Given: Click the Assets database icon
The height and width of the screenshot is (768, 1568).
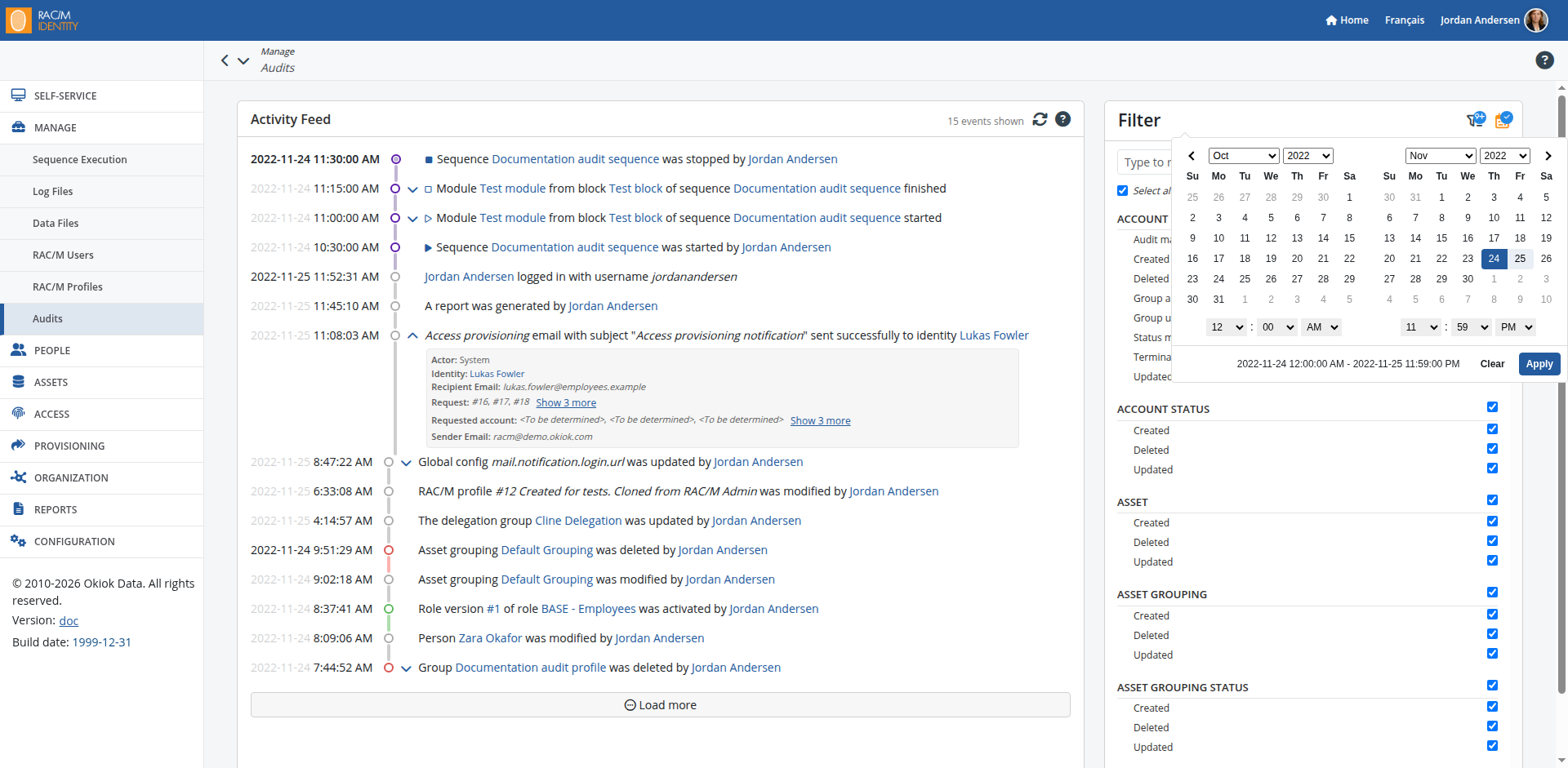Looking at the screenshot, I should [18, 382].
